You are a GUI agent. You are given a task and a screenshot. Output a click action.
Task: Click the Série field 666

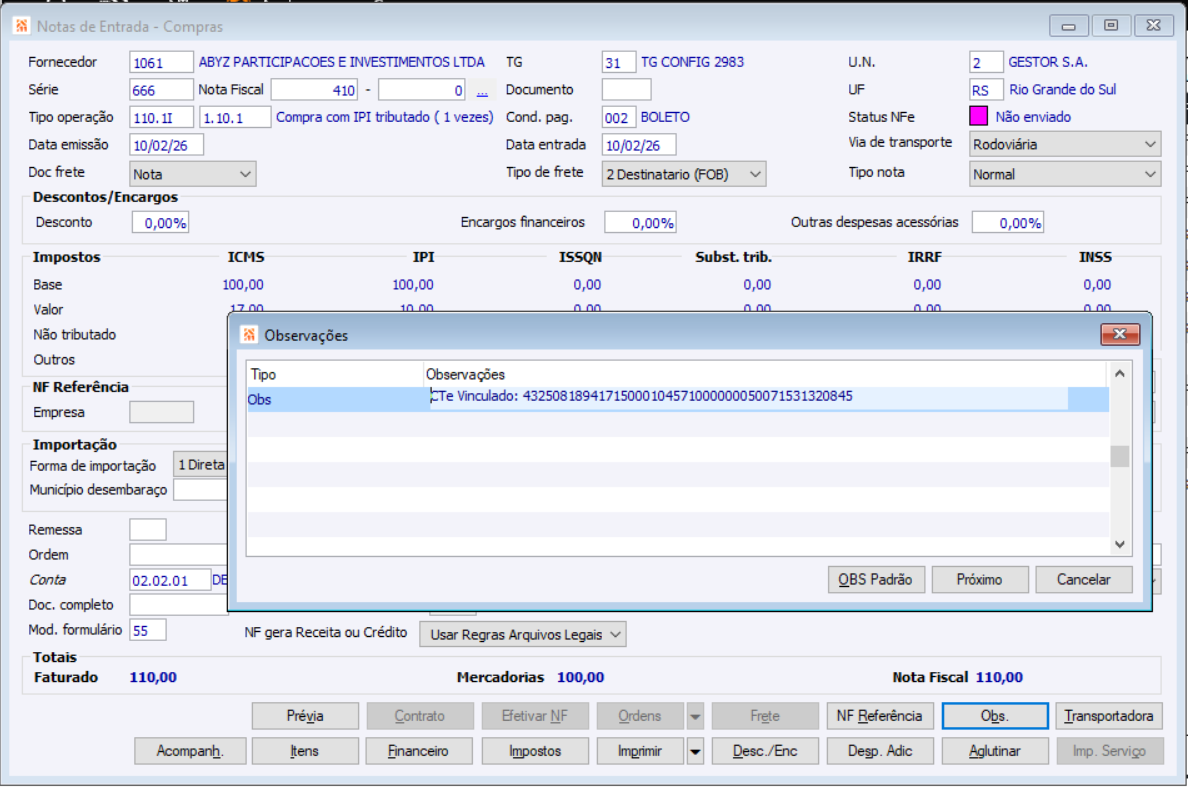161,90
